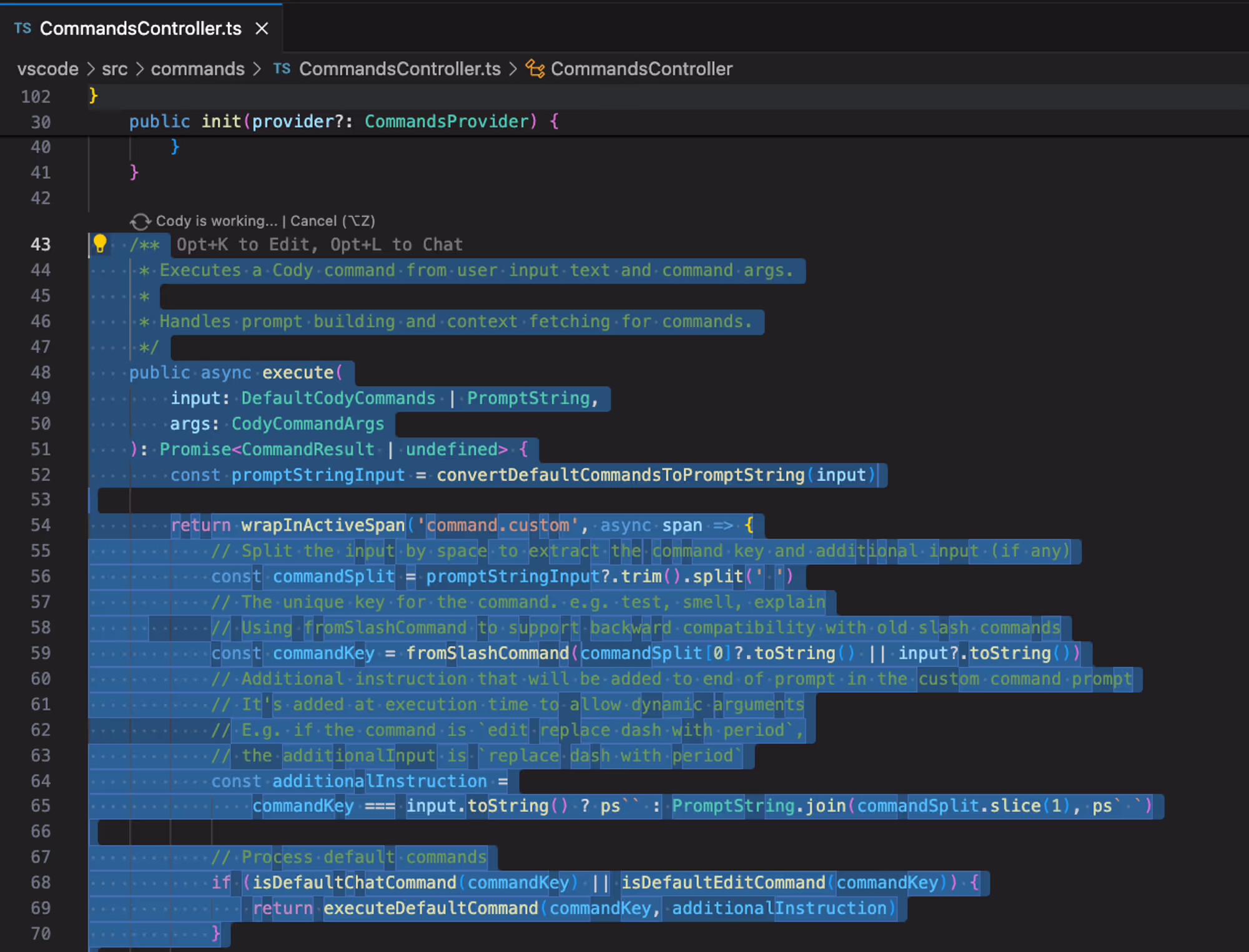Click 'PromptString' type on line 49
The image size is (1249, 952).
click(528, 398)
